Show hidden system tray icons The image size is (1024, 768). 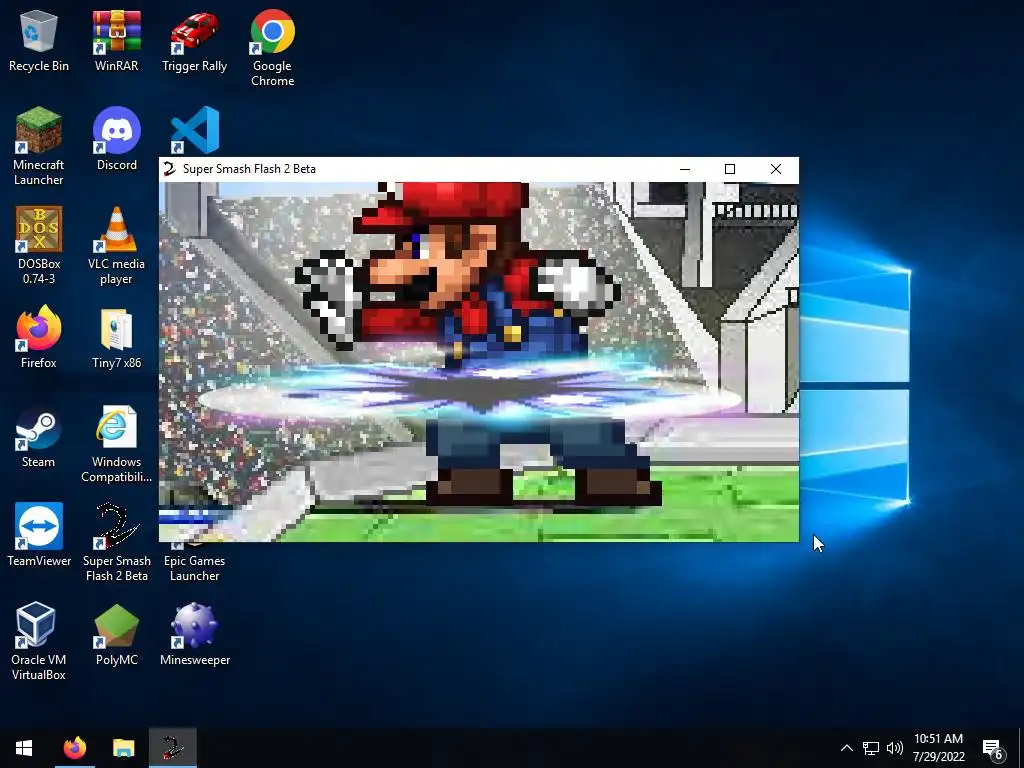pos(846,748)
